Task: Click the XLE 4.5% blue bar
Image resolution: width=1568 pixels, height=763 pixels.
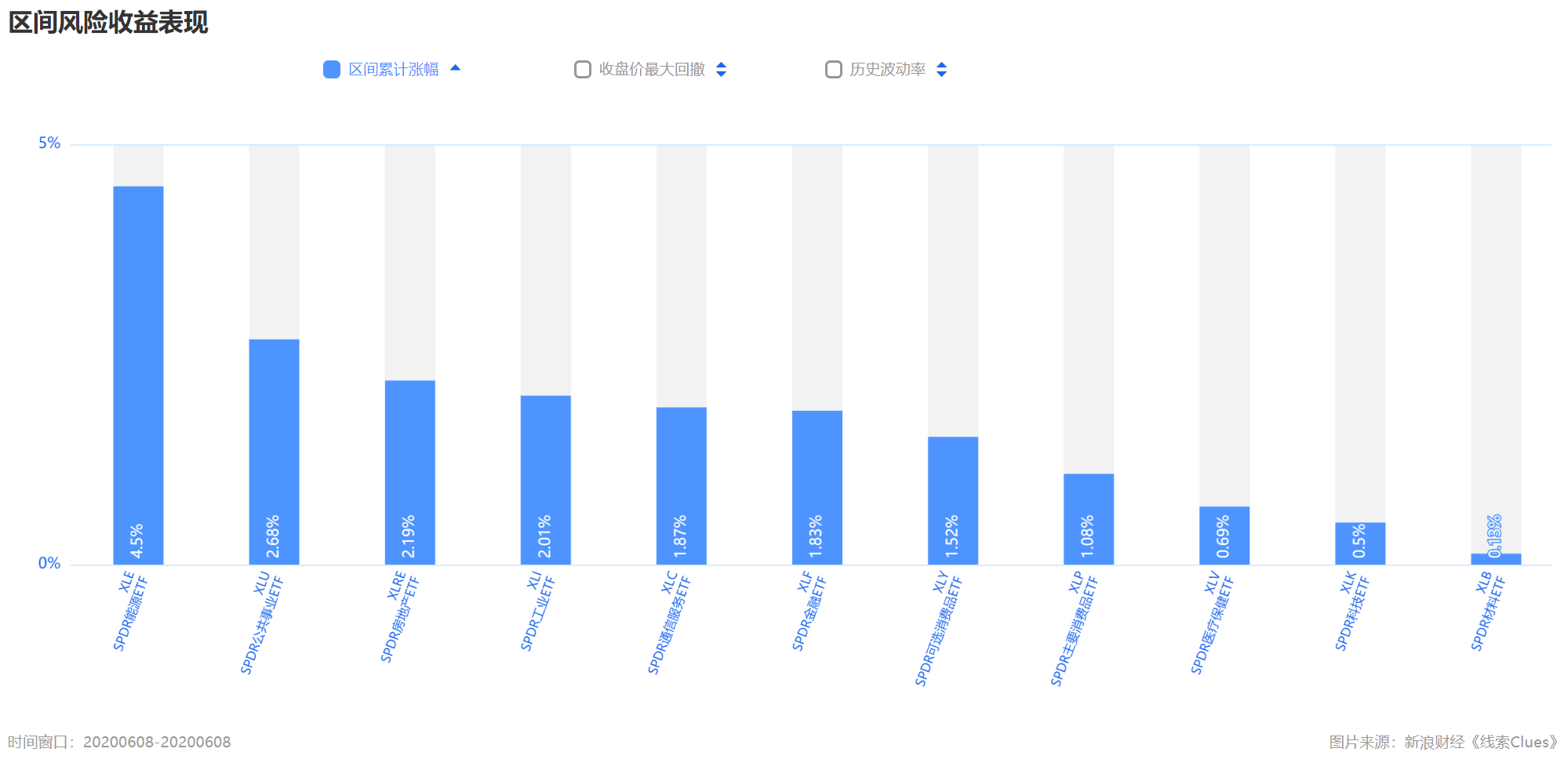Action: (138, 375)
